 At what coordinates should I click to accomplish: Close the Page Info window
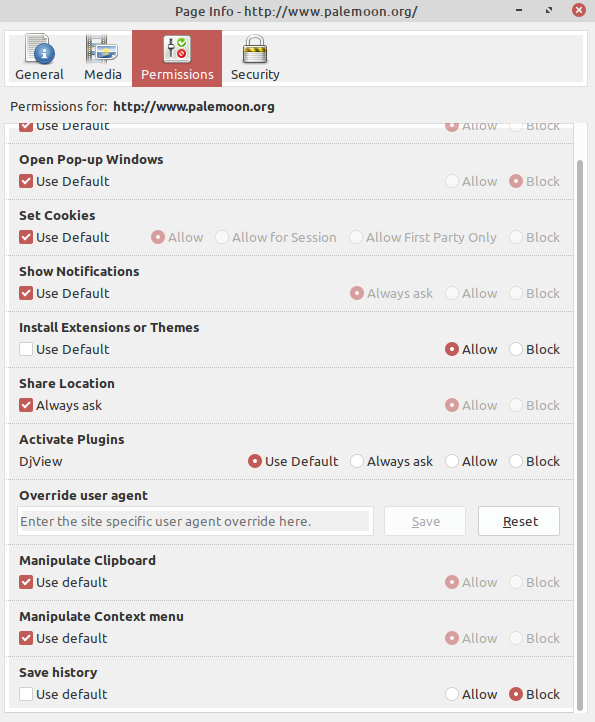click(579, 10)
